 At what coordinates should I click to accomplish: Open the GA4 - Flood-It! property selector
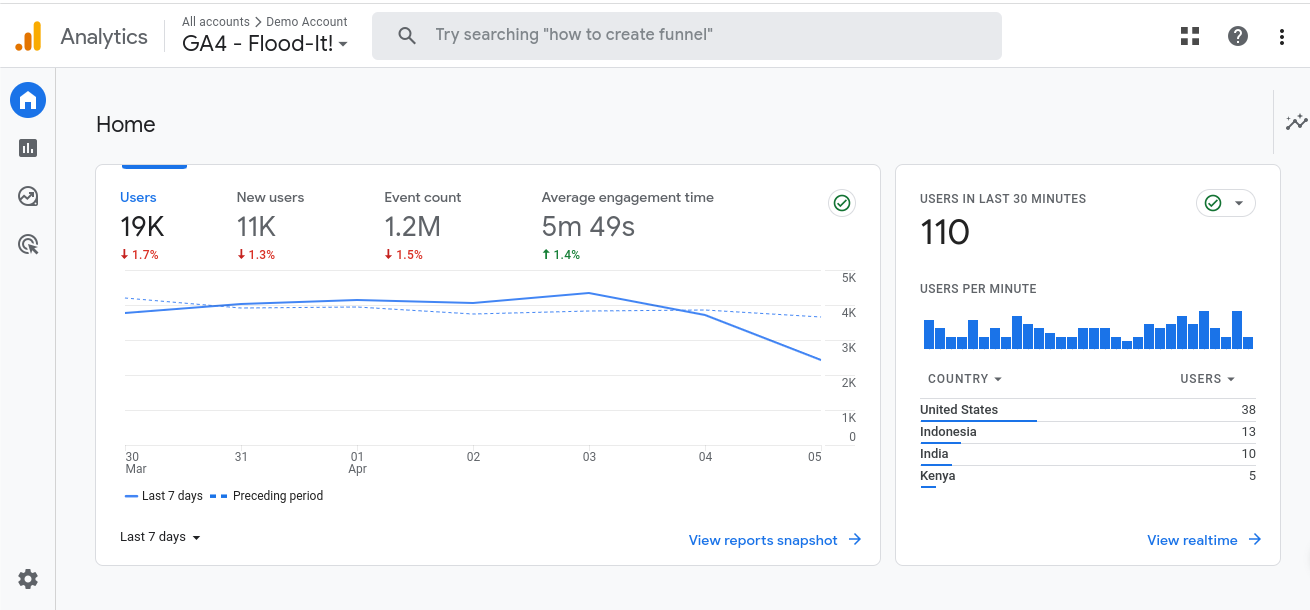[263, 43]
